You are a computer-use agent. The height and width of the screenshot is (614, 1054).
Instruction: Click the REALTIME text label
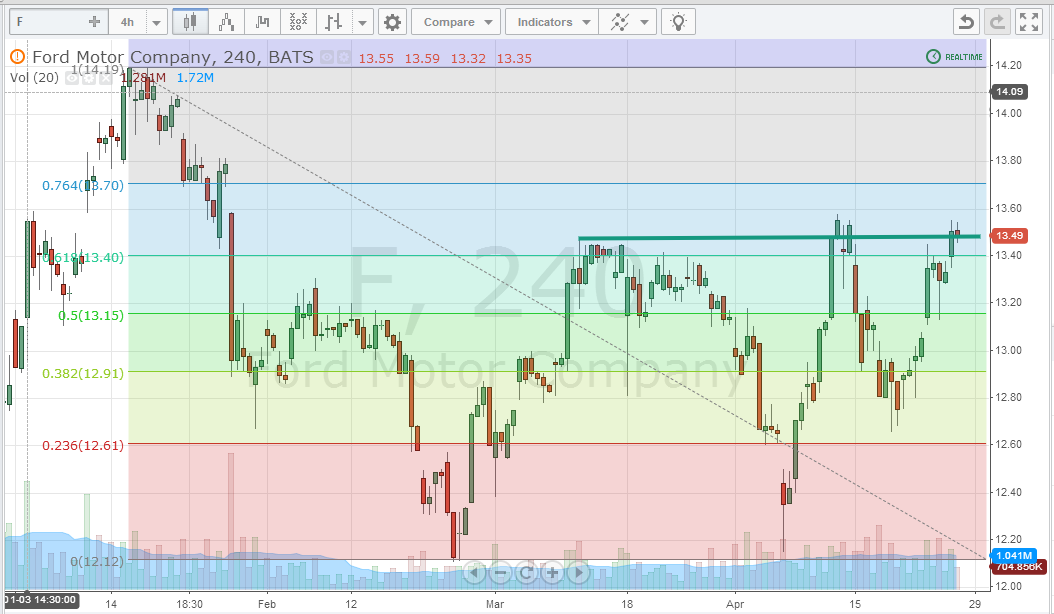964,57
